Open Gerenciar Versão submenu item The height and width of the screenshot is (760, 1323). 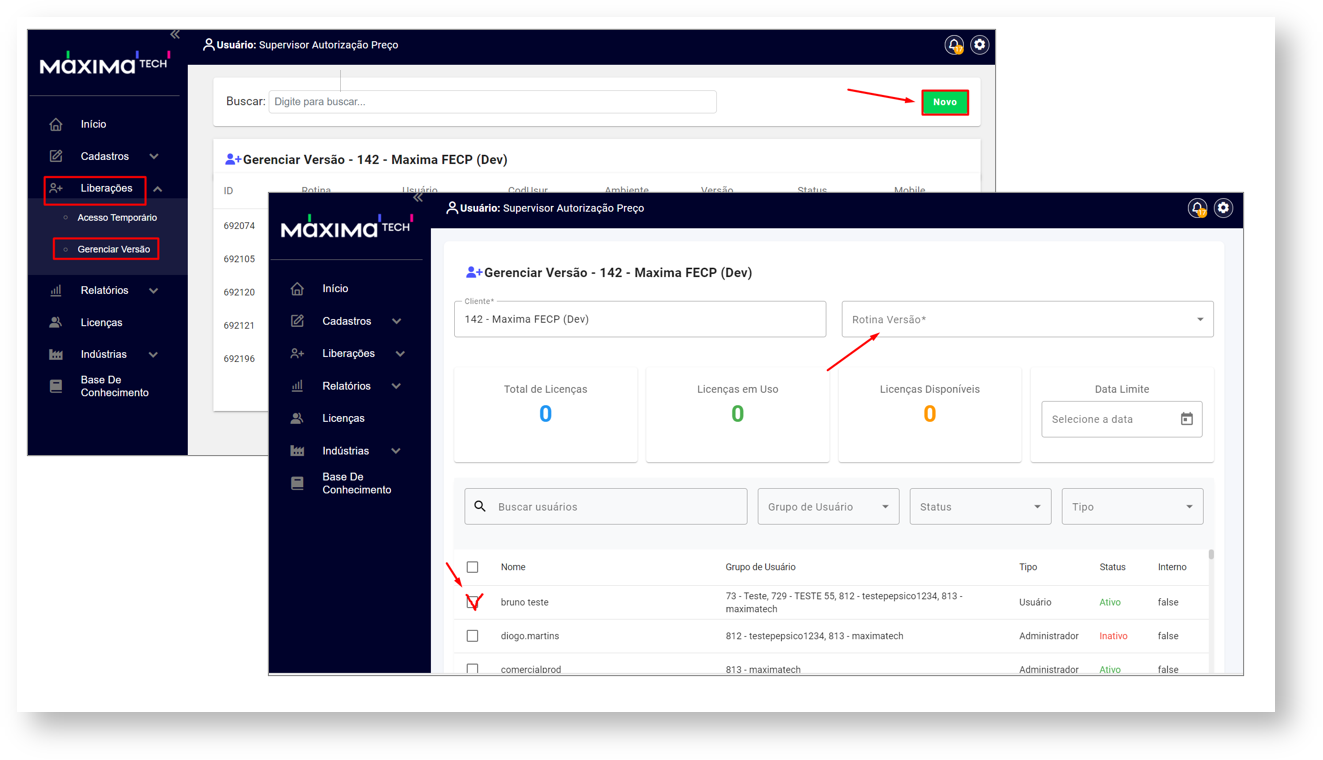pos(113,249)
